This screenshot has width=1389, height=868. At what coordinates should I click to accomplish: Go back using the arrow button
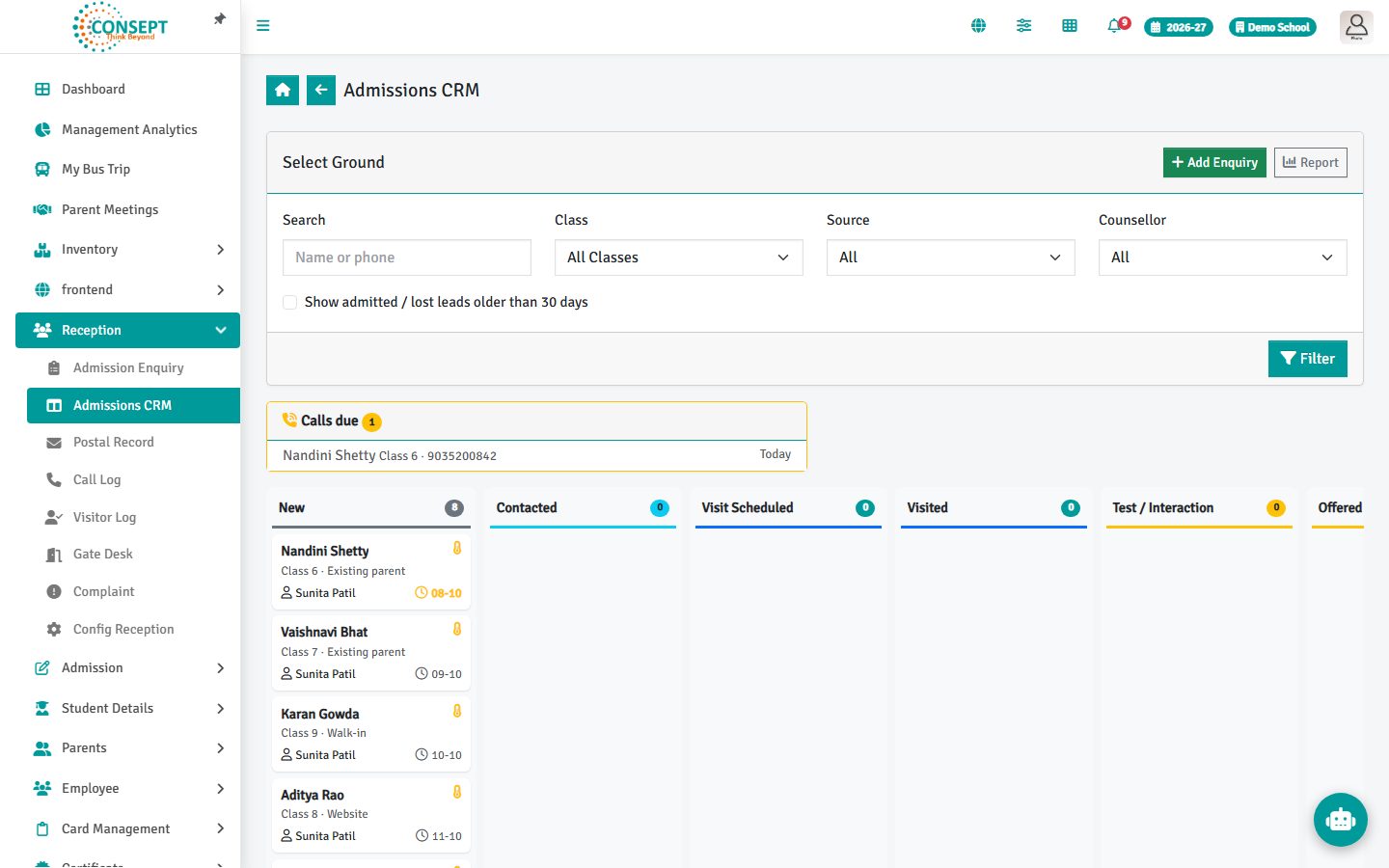[321, 90]
